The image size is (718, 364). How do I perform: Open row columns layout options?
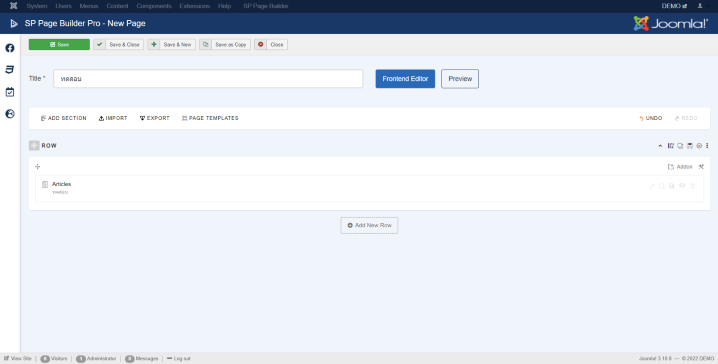670,146
